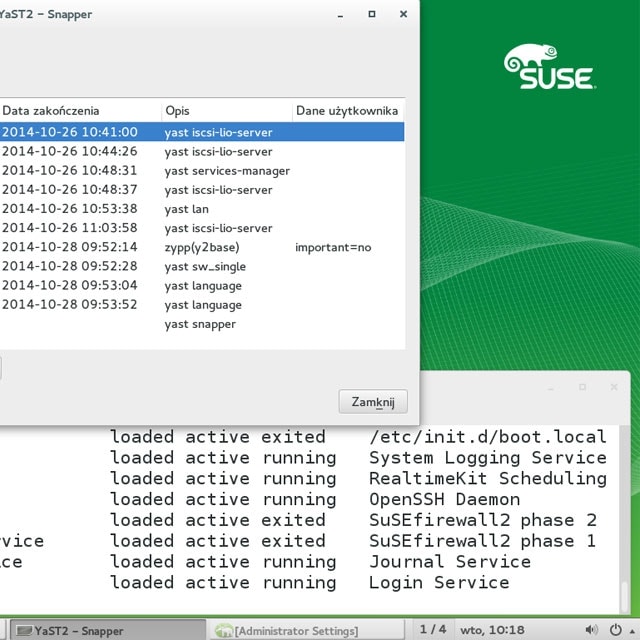
Task: Click the terminal window vertical scrollbar
Action: point(624,518)
